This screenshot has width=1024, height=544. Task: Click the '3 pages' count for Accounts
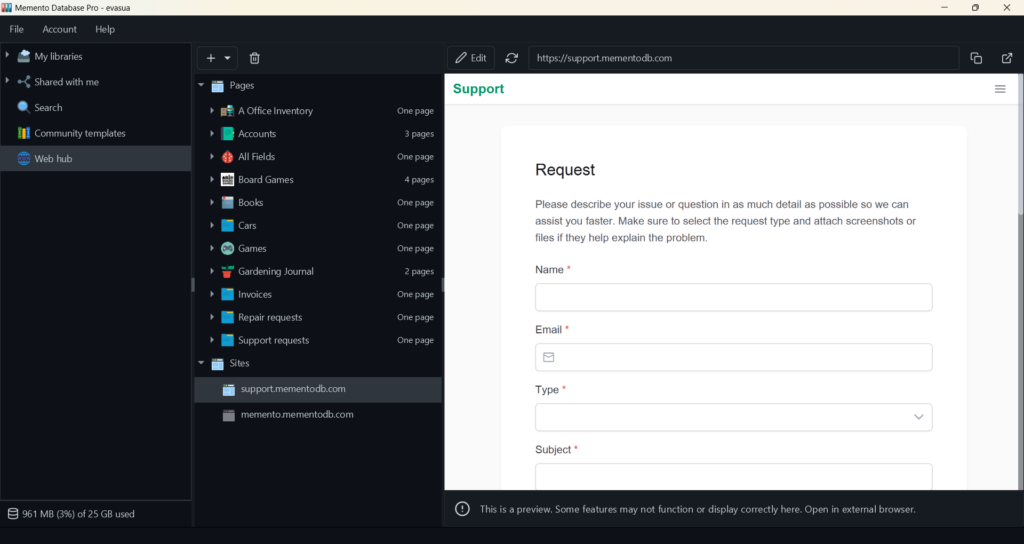click(419, 134)
